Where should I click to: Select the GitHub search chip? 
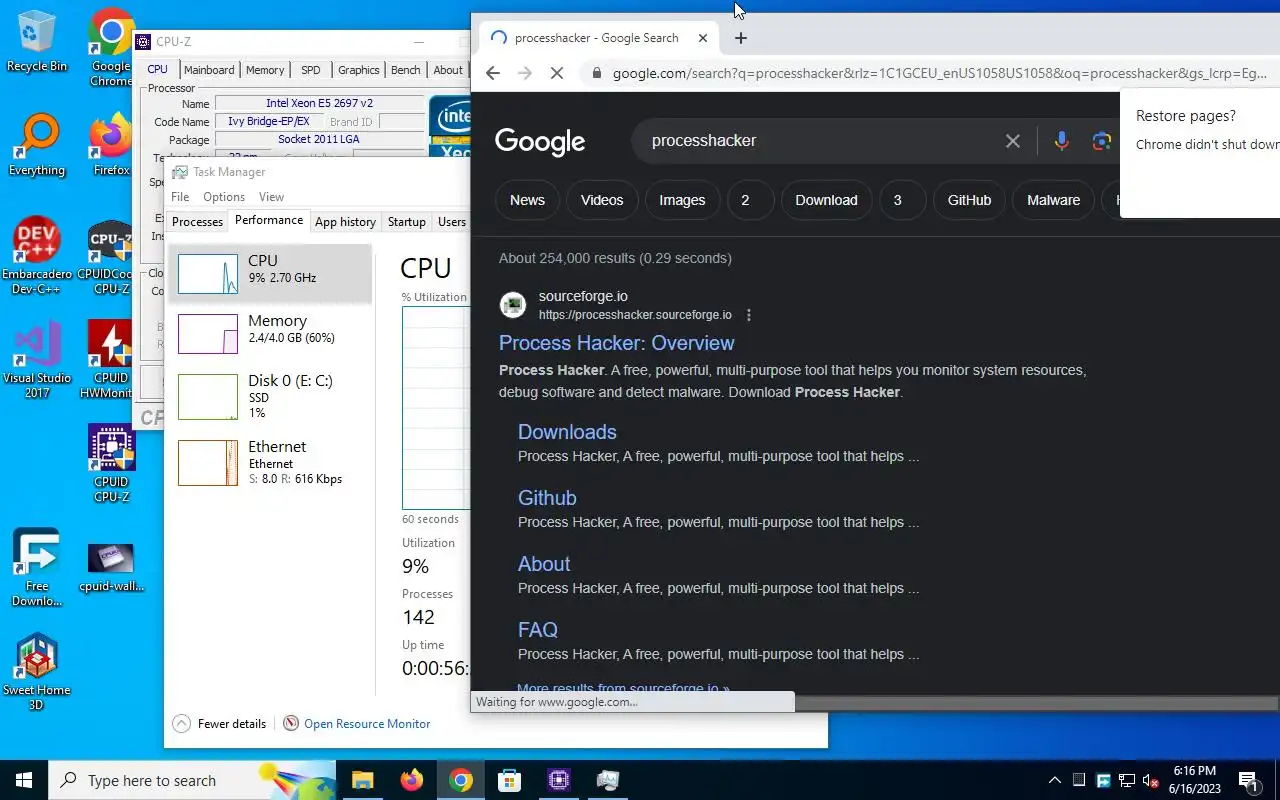click(x=969, y=200)
